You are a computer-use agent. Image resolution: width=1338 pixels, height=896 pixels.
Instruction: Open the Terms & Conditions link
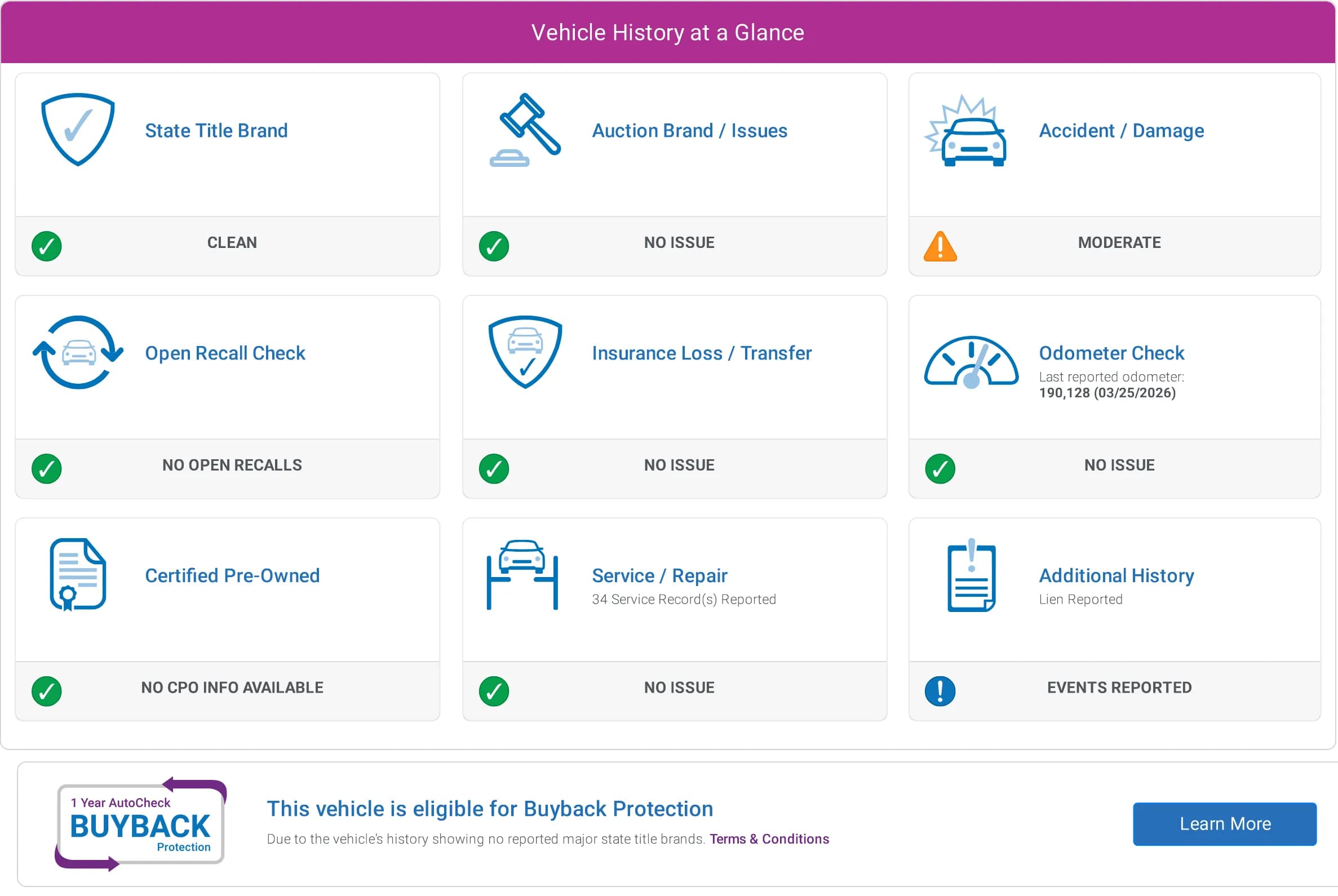click(x=769, y=839)
